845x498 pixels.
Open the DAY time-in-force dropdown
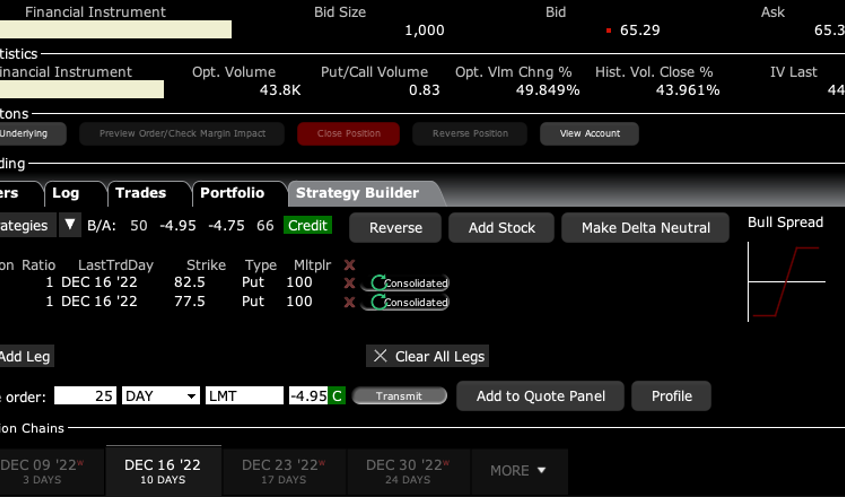[x=161, y=396]
